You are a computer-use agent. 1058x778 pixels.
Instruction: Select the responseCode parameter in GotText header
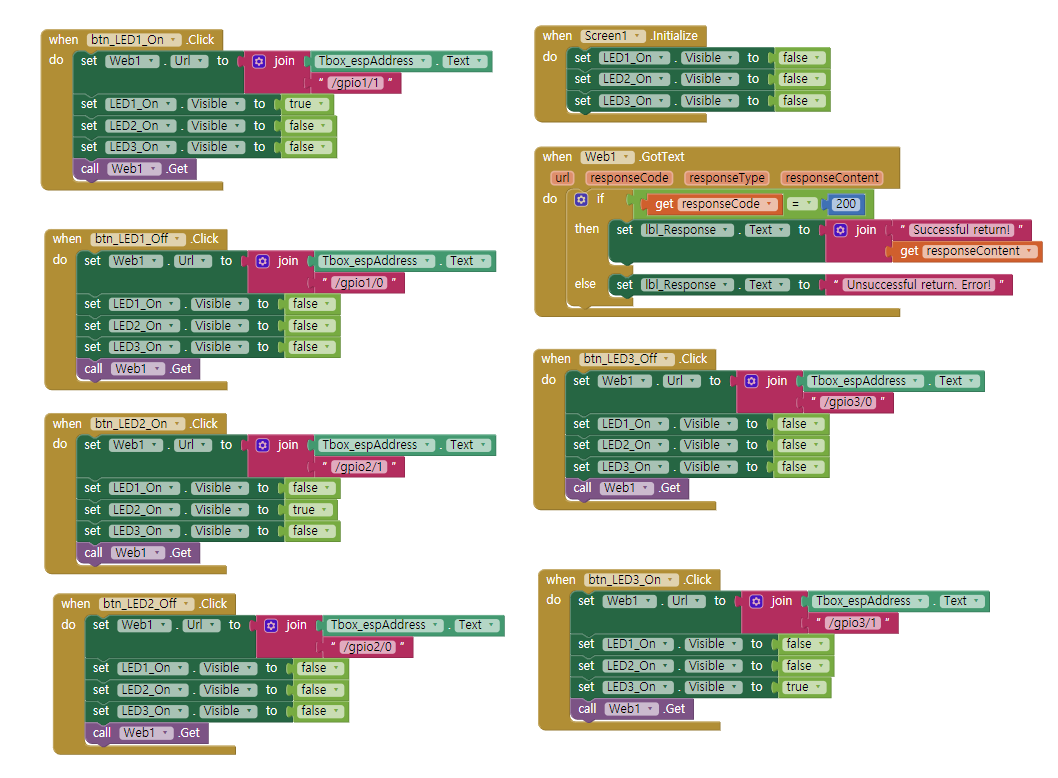point(628,178)
